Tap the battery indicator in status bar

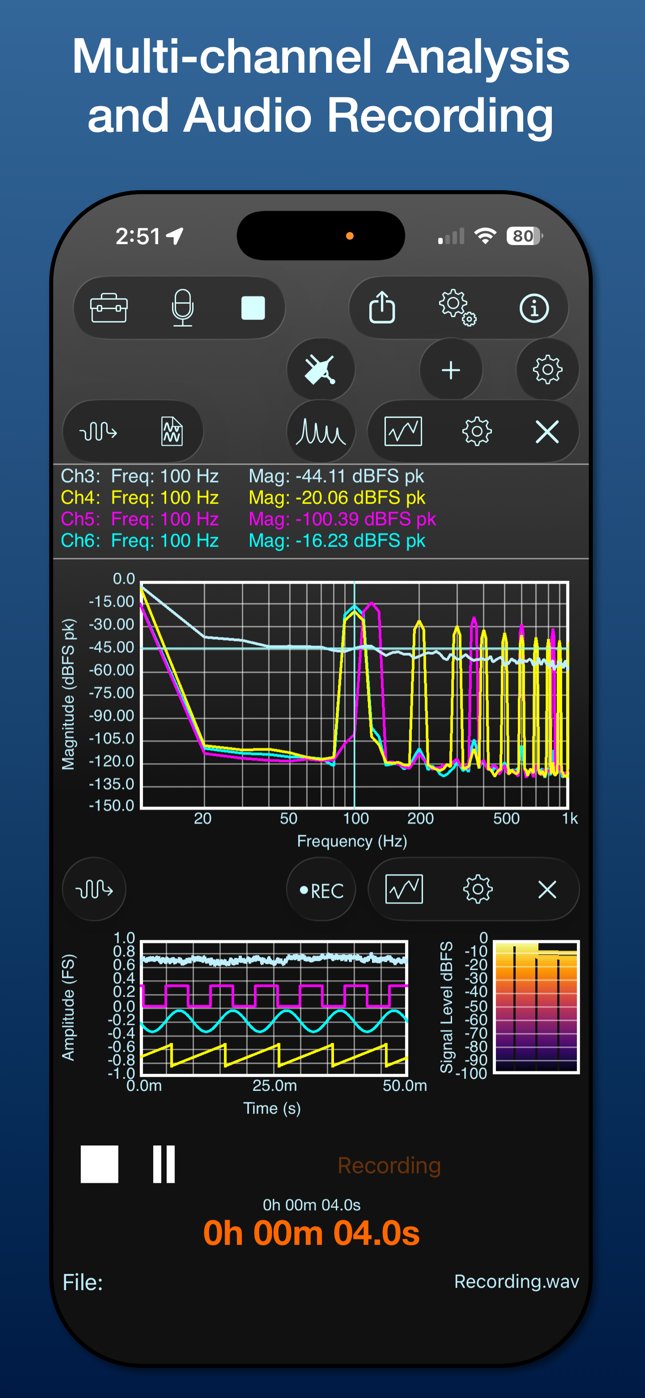pyautogui.click(x=524, y=236)
